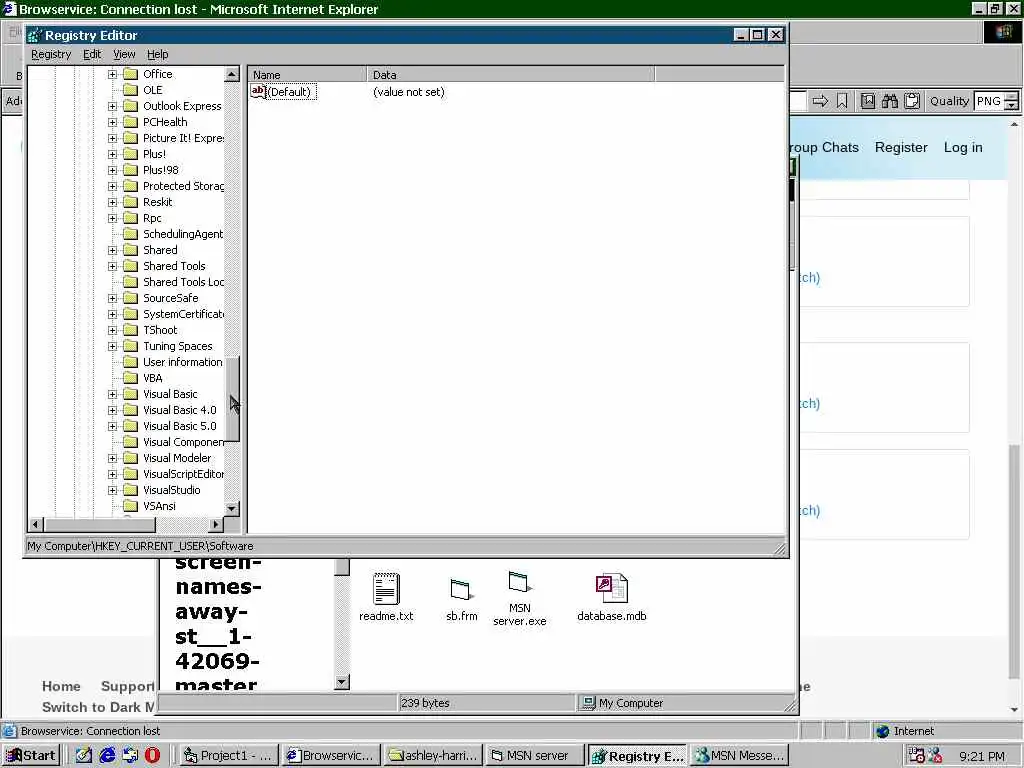Launch Opera from quick launch

point(152,756)
